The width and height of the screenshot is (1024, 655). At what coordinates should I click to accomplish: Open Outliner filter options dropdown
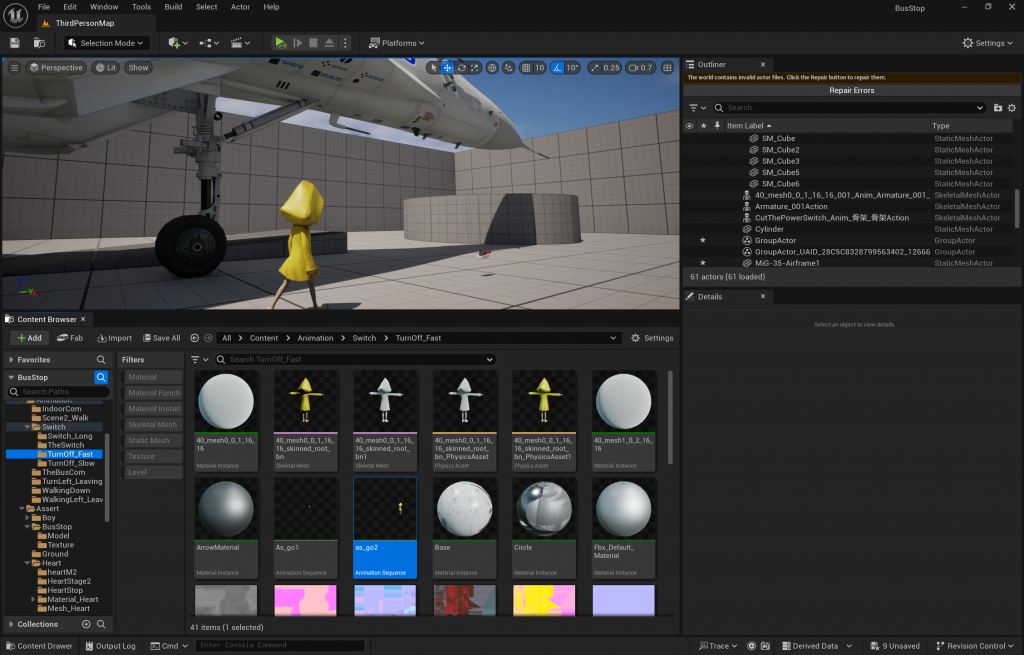pos(697,108)
